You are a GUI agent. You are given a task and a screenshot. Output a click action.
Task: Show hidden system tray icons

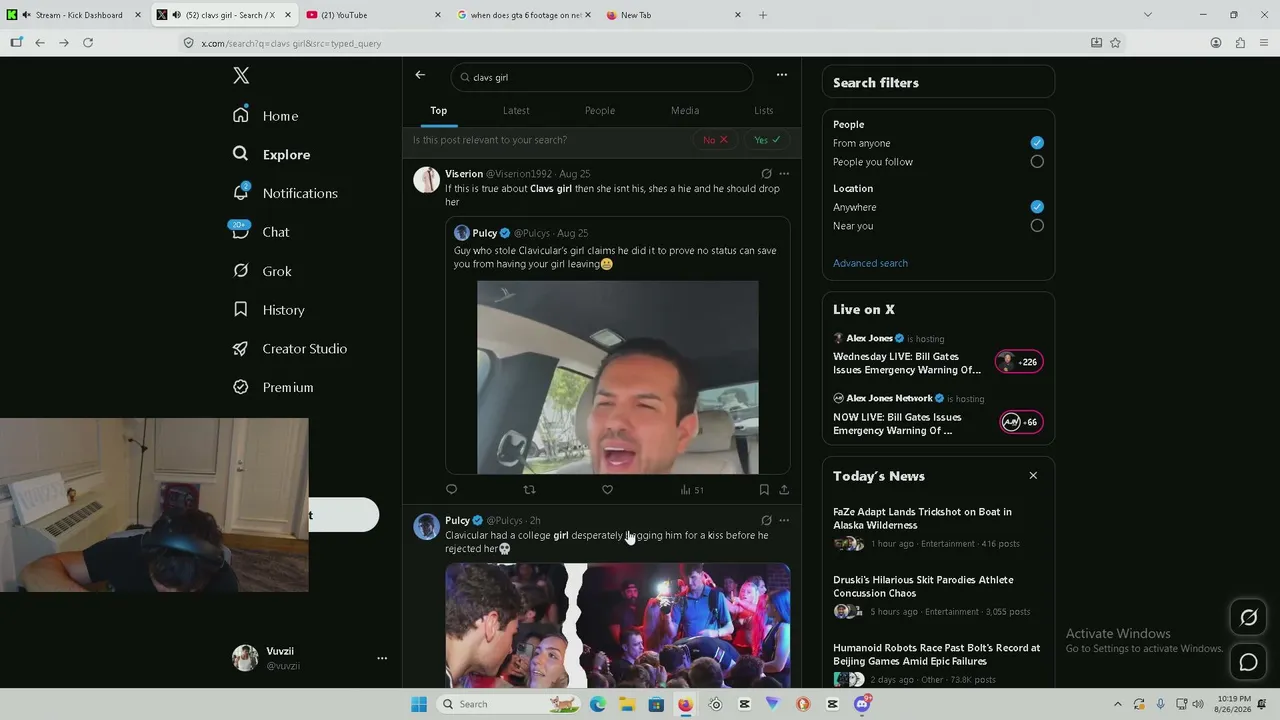coord(1117,704)
